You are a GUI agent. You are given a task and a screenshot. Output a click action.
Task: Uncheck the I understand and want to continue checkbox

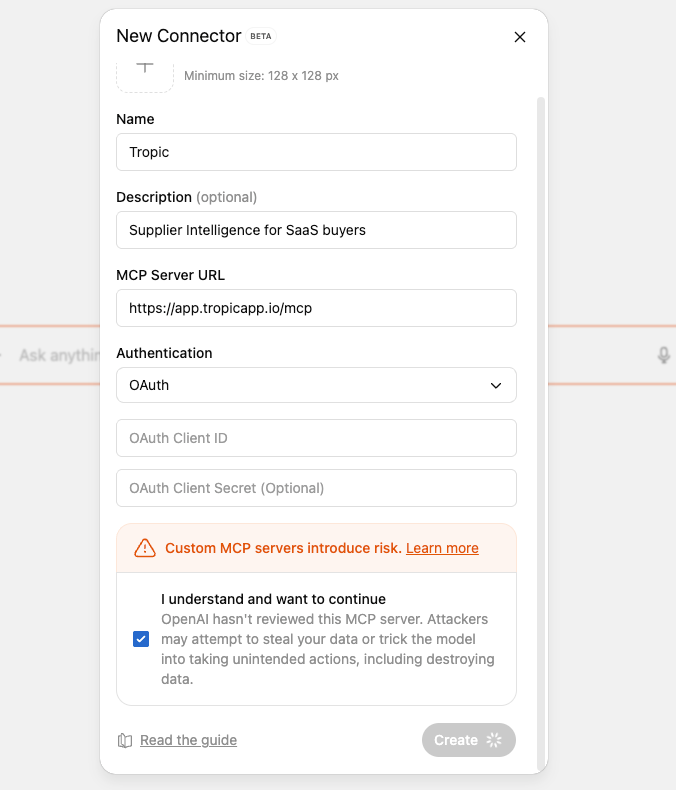click(x=141, y=639)
